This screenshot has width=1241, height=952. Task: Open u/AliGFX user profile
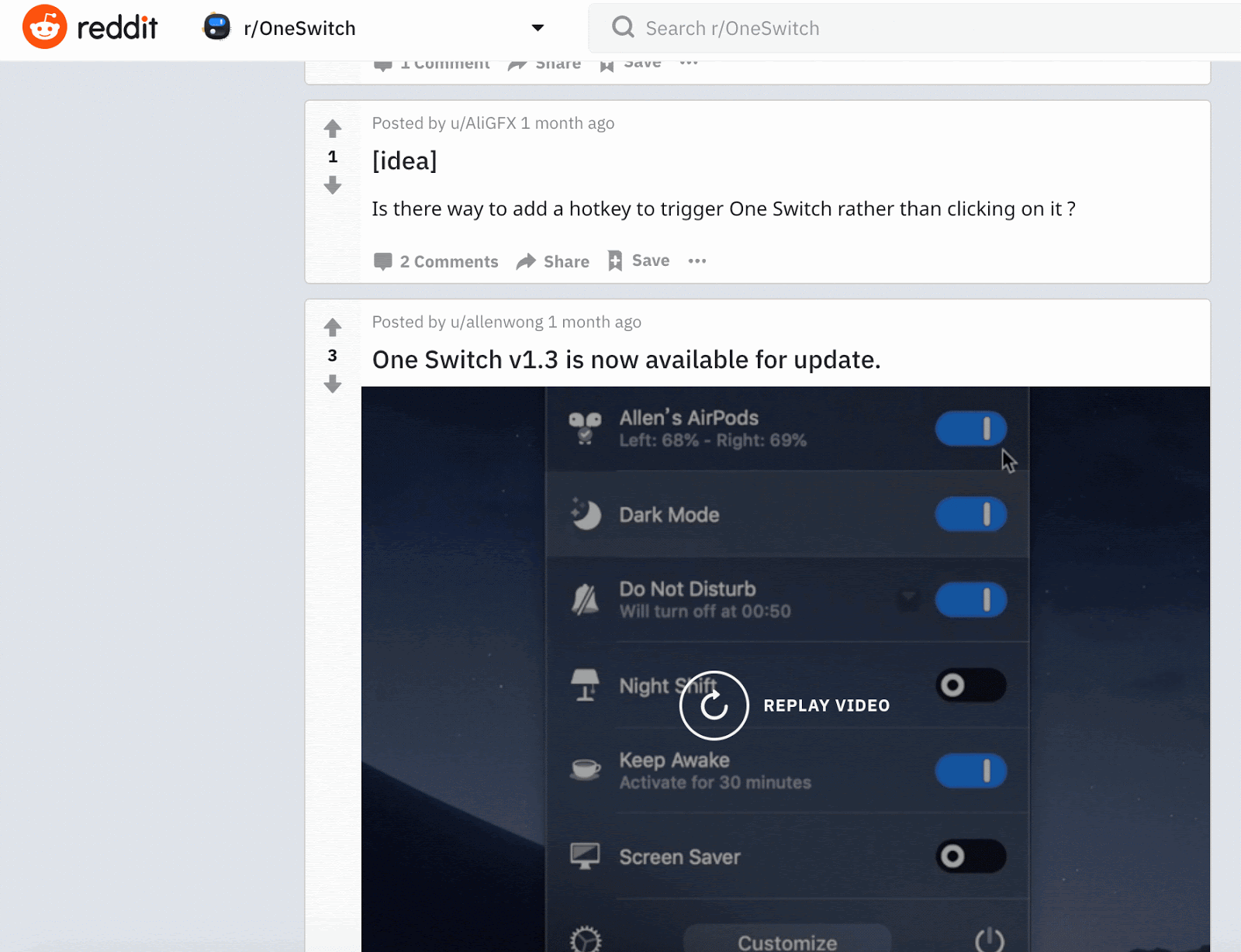(483, 123)
